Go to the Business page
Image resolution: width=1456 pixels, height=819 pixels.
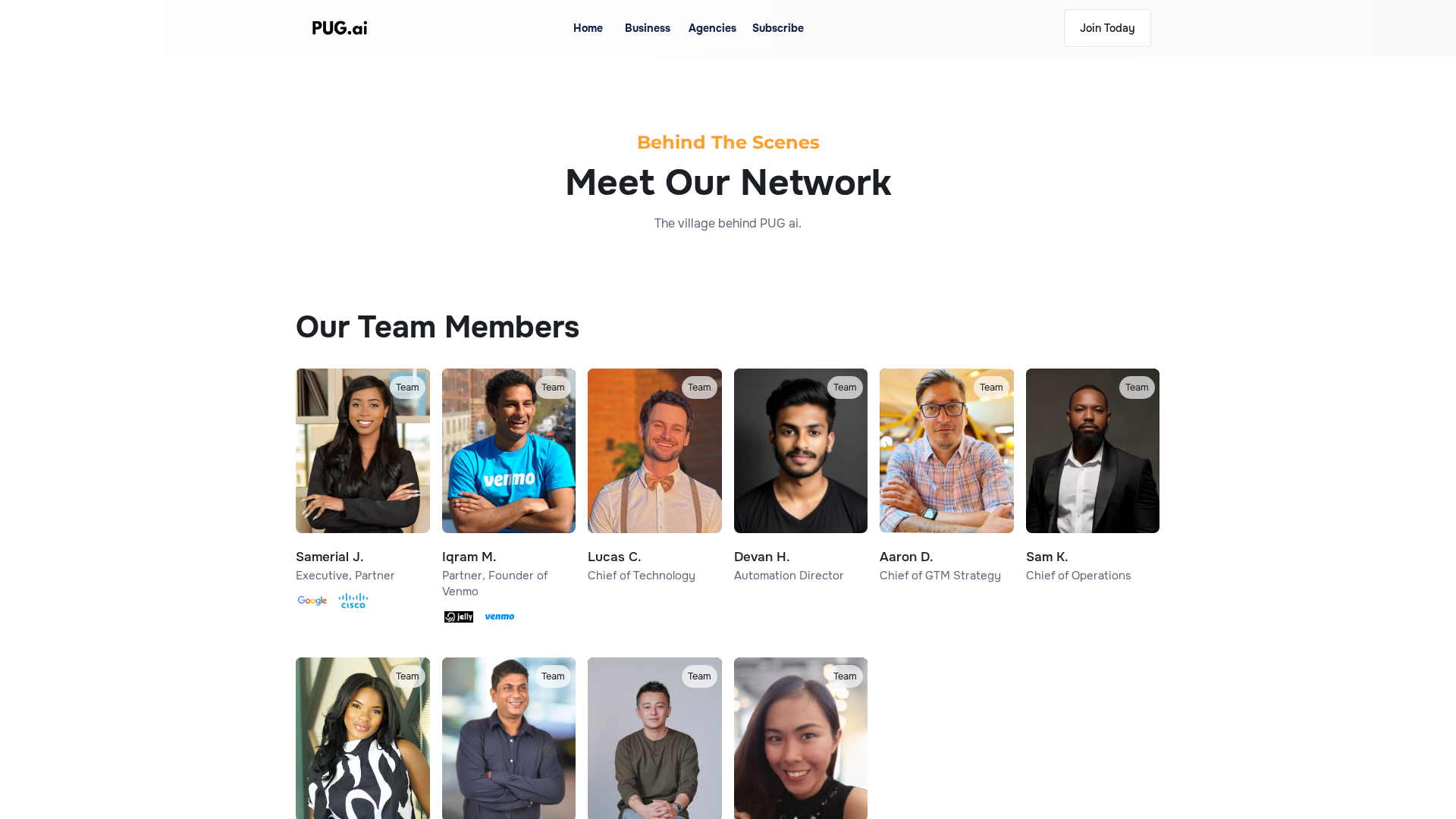coord(648,28)
